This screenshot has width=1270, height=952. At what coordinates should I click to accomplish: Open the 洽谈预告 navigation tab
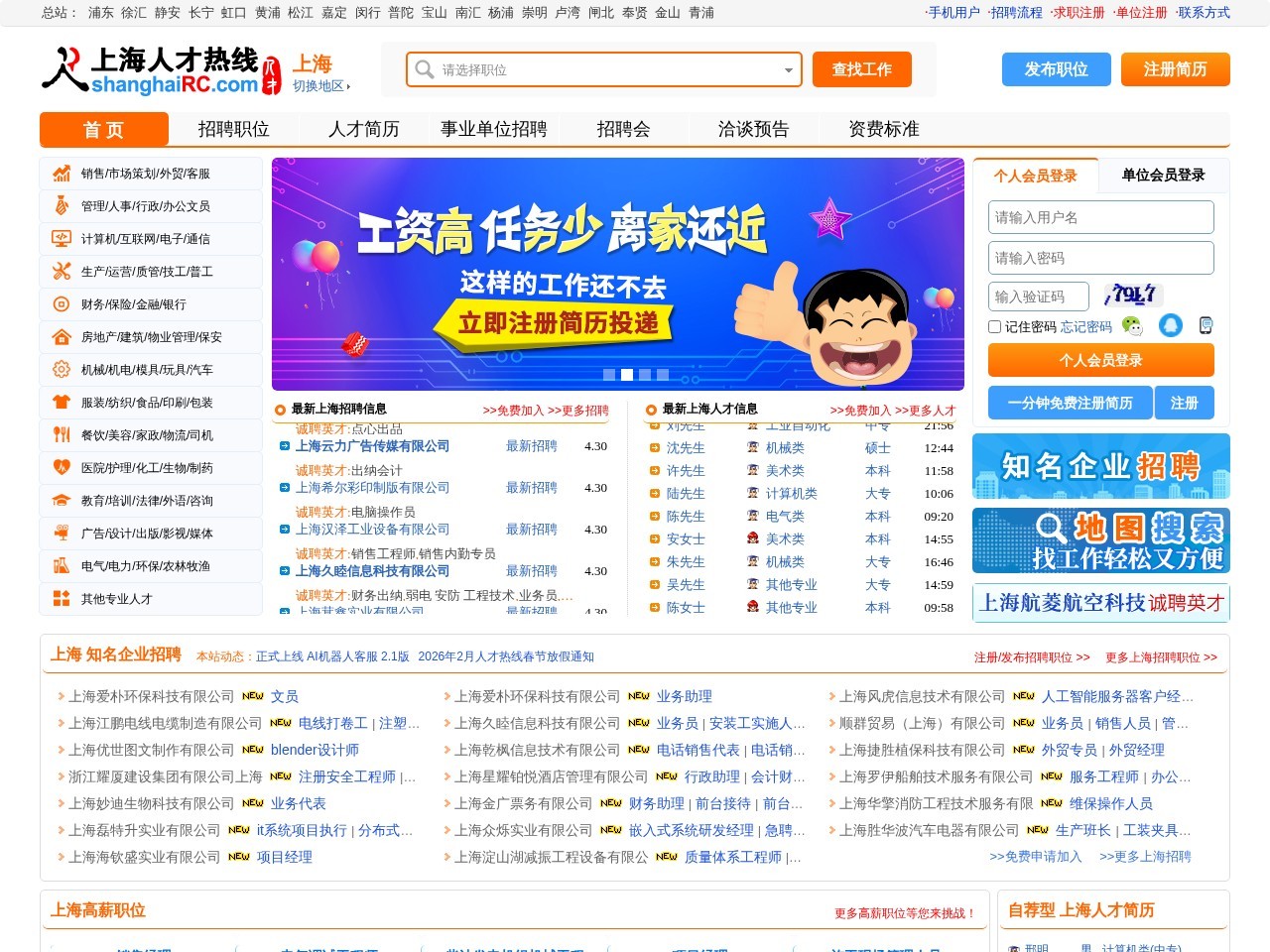coord(754,130)
